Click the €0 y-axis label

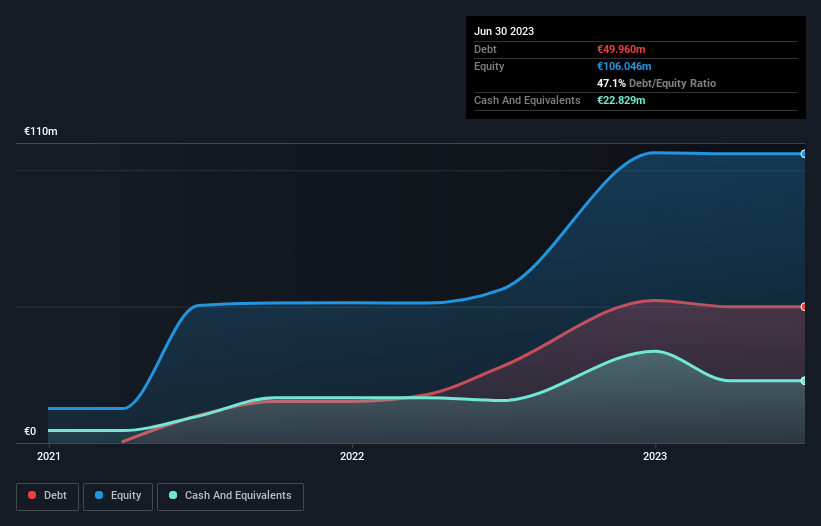30,431
